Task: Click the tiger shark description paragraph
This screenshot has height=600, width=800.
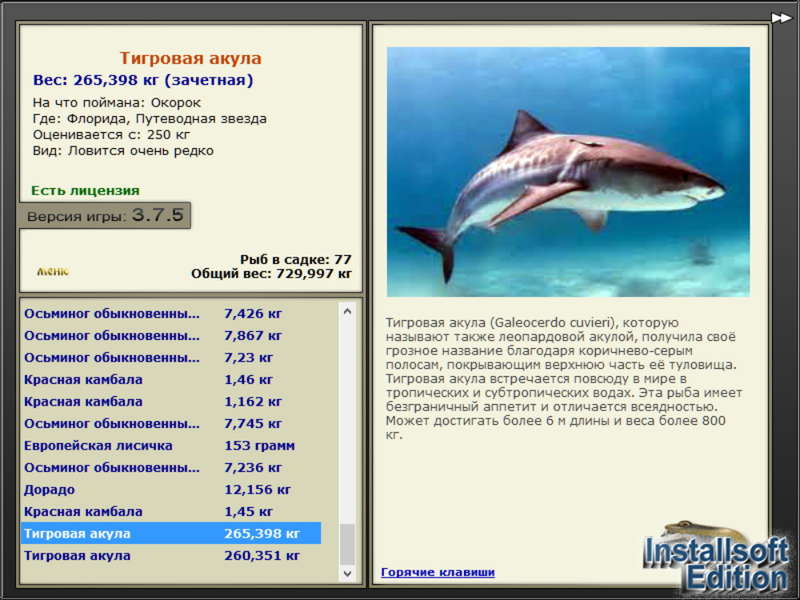Action: coord(564,379)
